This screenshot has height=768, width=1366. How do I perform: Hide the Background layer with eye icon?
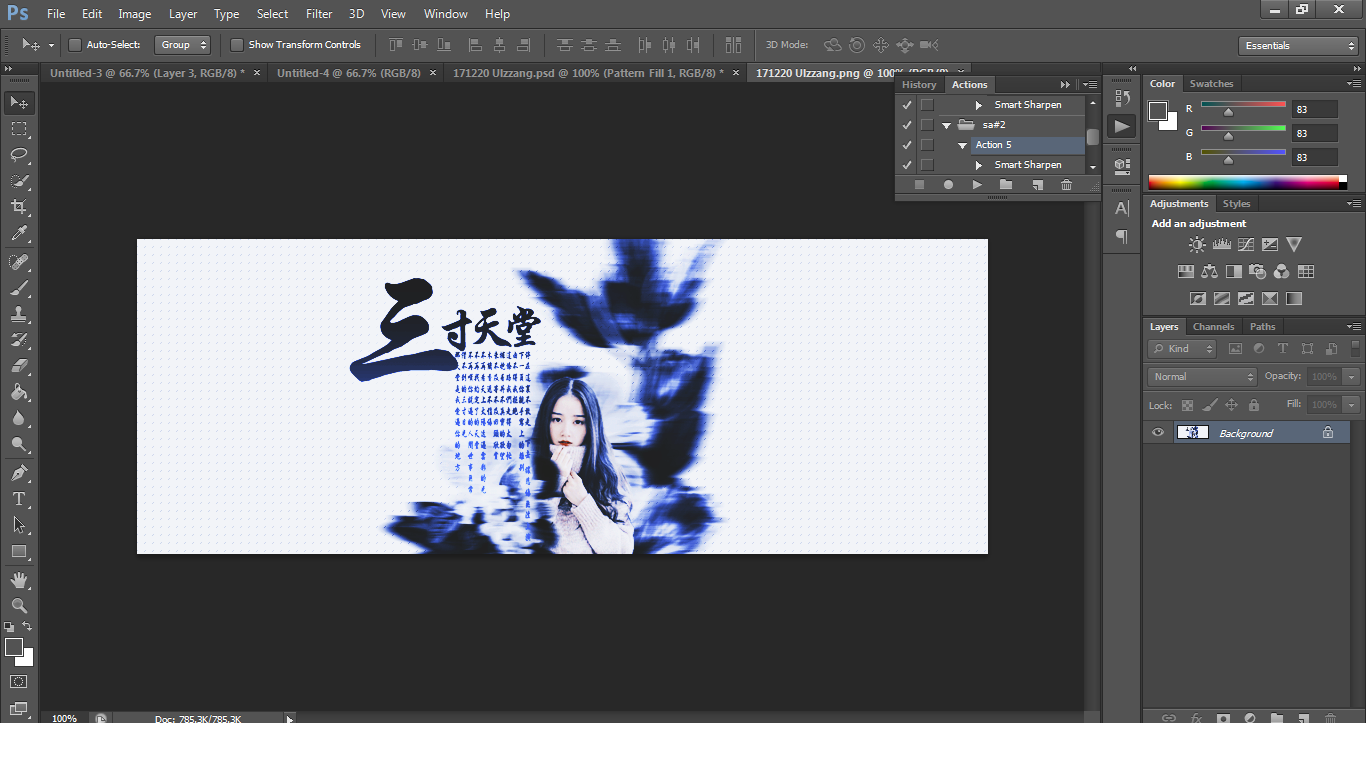pos(1158,433)
